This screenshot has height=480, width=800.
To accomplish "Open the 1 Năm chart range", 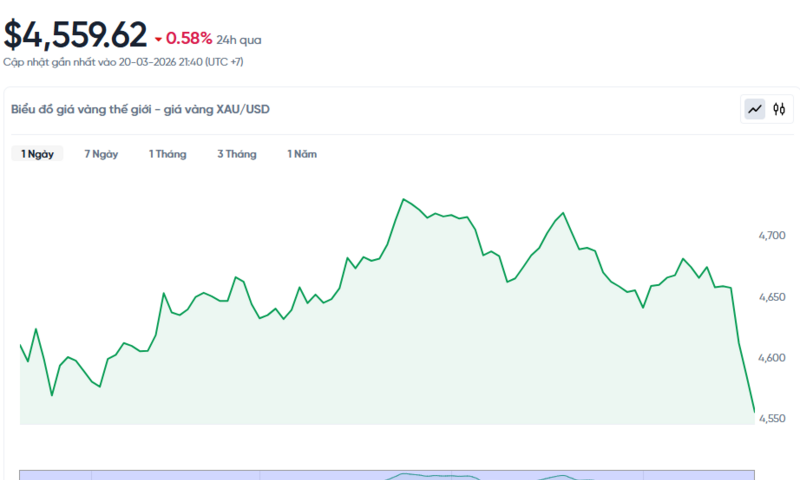I will click(x=303, y=154).
